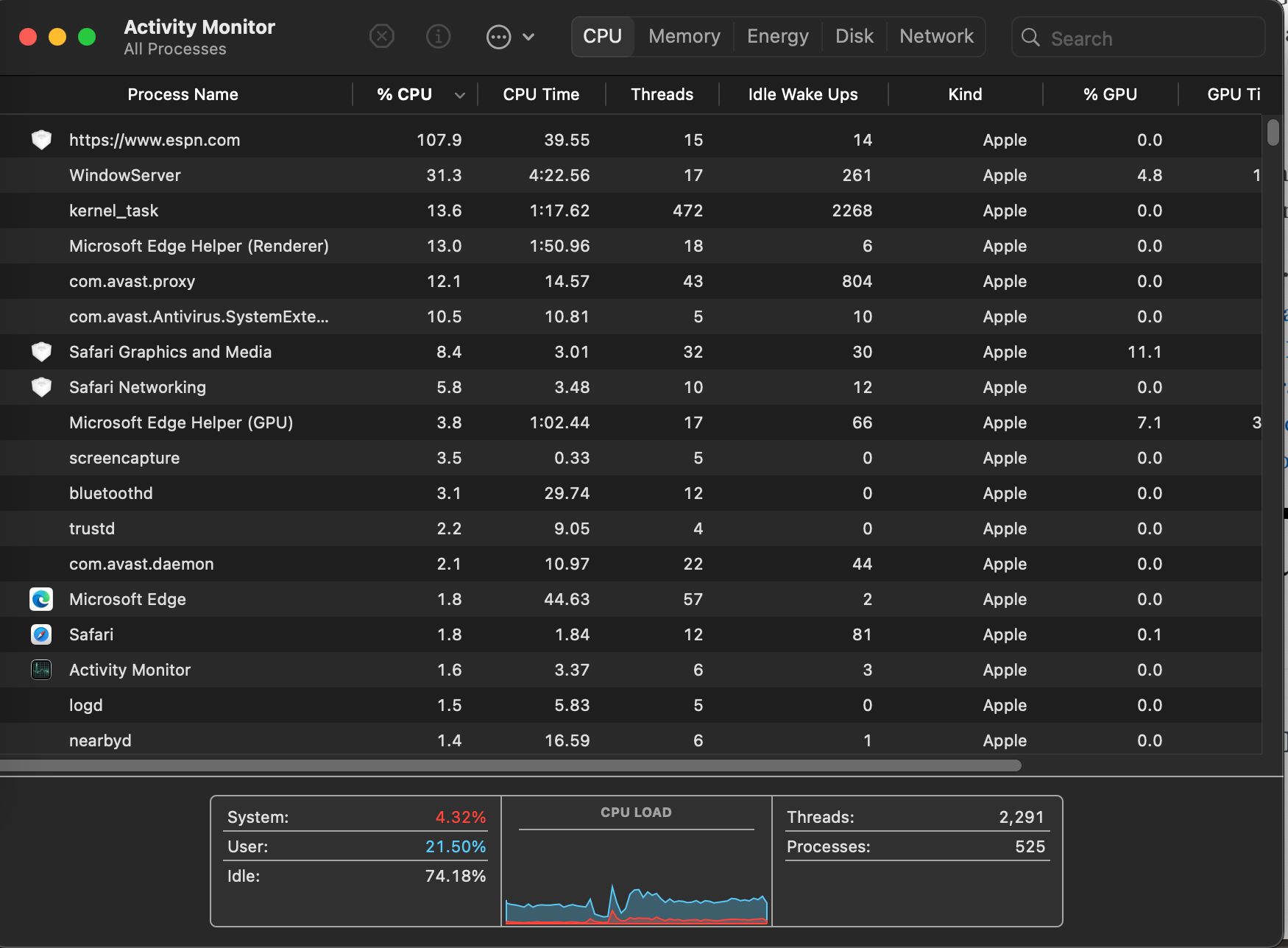The width and height of the screenshot is (1288, 948).
Task: Click the green zoom window button
Action: click(87, 37)
